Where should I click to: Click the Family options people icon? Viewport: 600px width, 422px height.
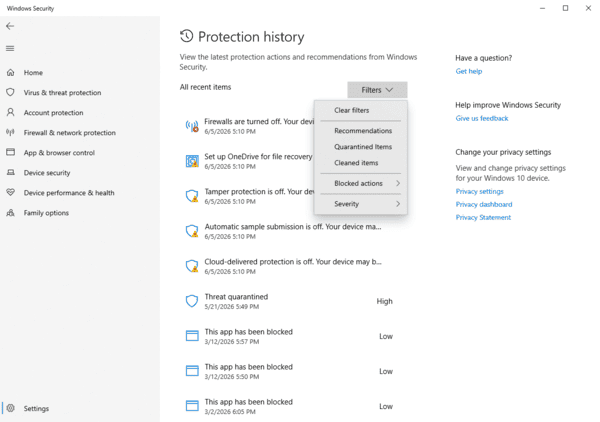(x=11, y=213)
